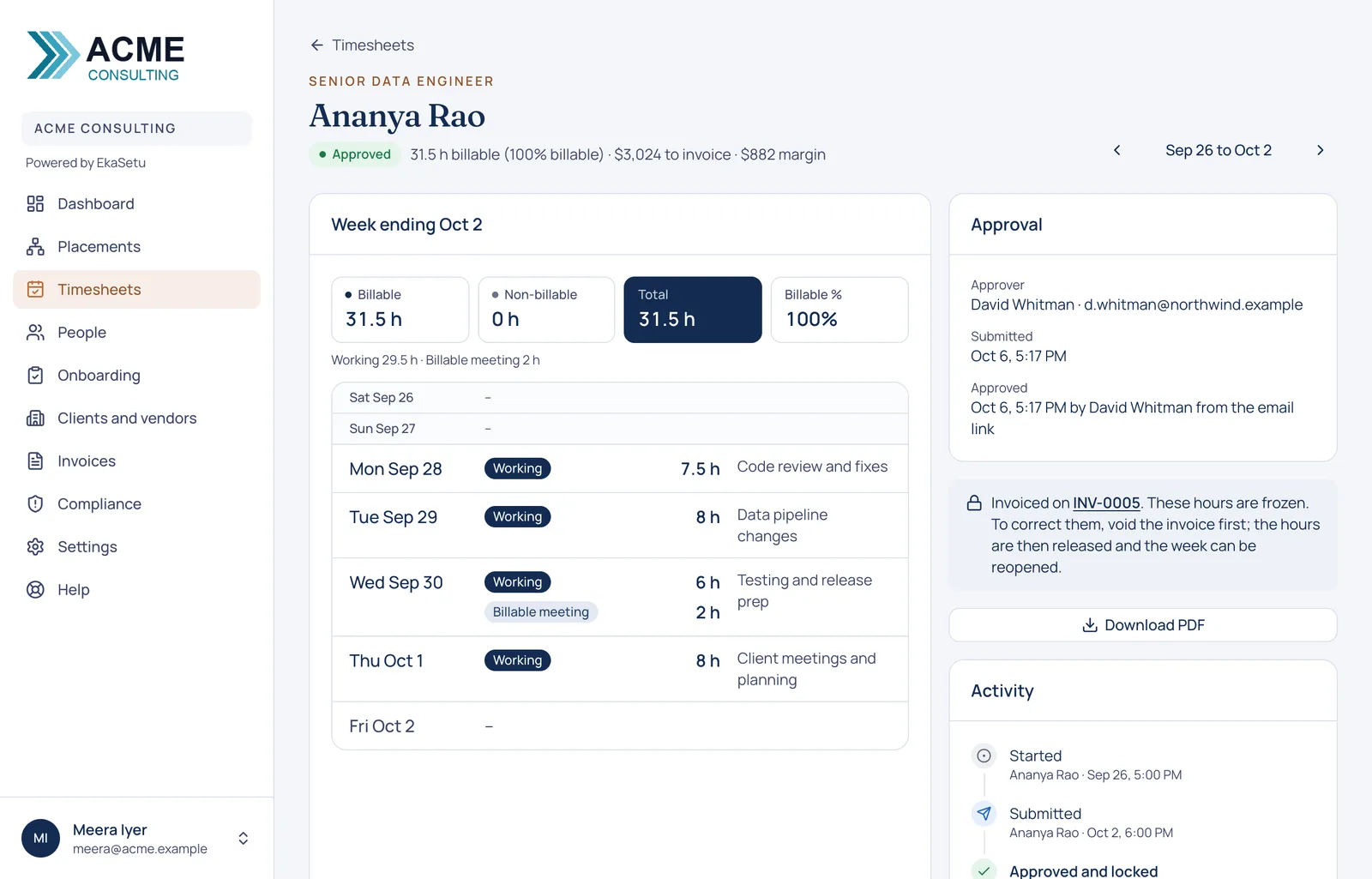Viewport: 1372px width, 879px height.
Task: Click 'Data pipeline changes' note
Action: [782, 526]
